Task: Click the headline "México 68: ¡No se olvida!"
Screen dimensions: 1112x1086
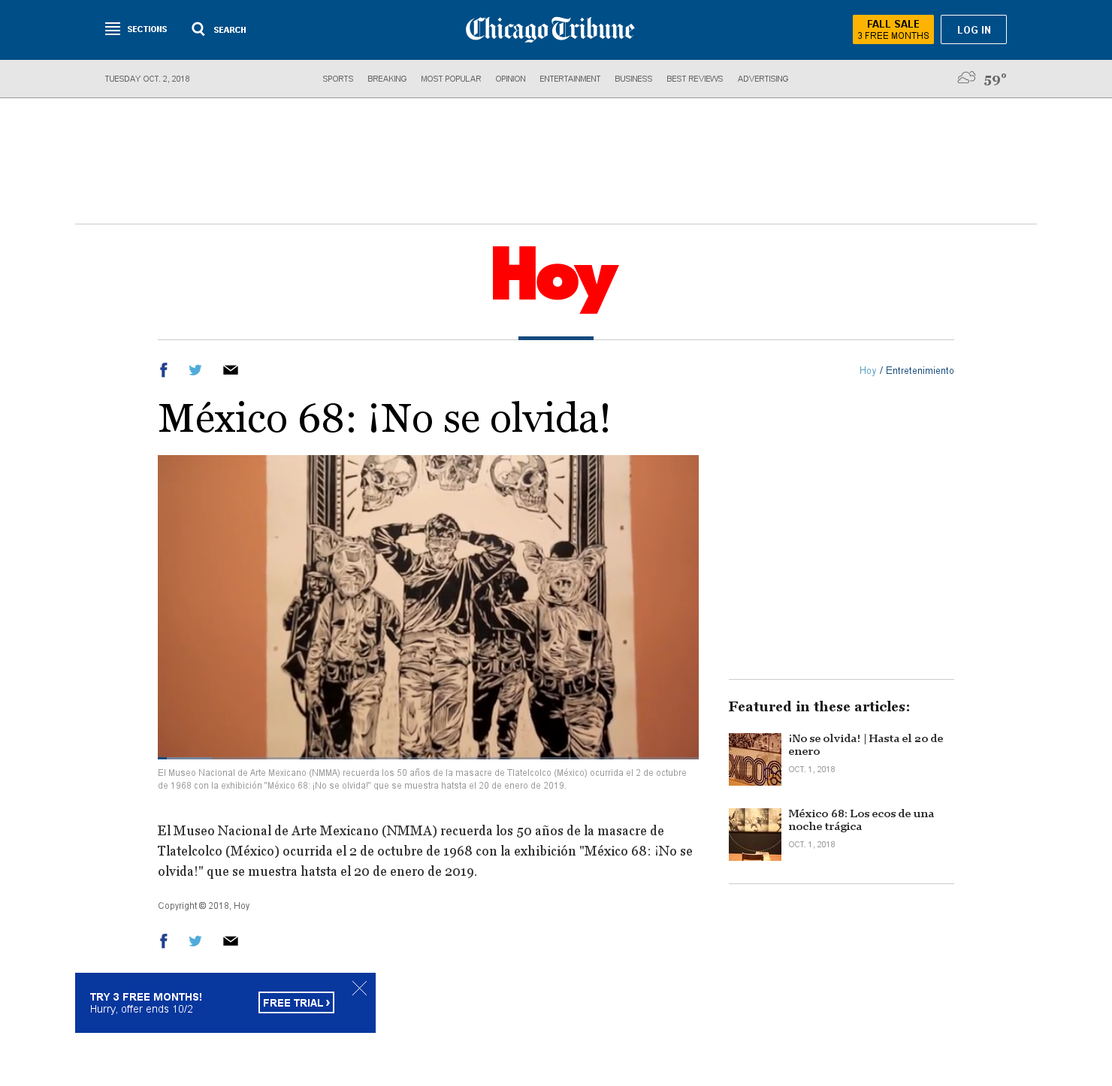Action: [384, 418]
